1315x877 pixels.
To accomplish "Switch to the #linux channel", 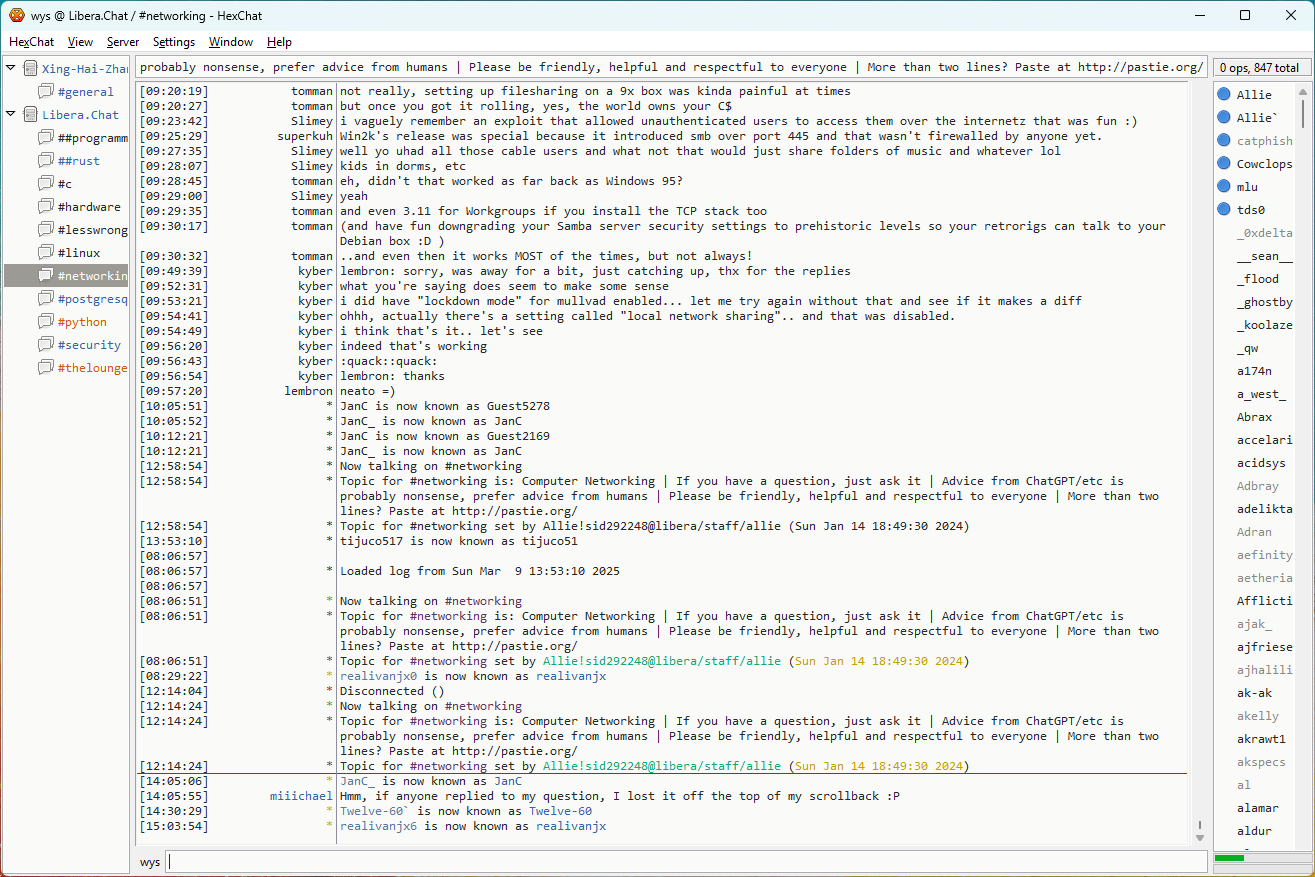I will pyautogui.click(x=78, y=253).
